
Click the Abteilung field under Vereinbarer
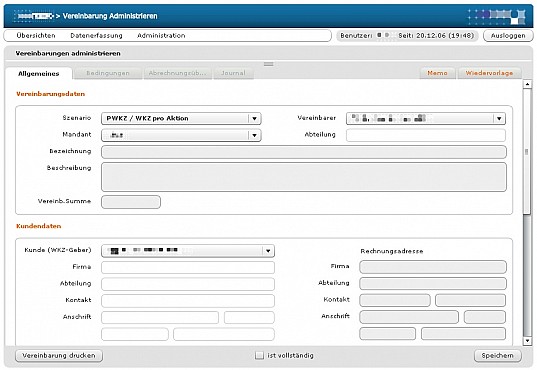coord(426,135)
